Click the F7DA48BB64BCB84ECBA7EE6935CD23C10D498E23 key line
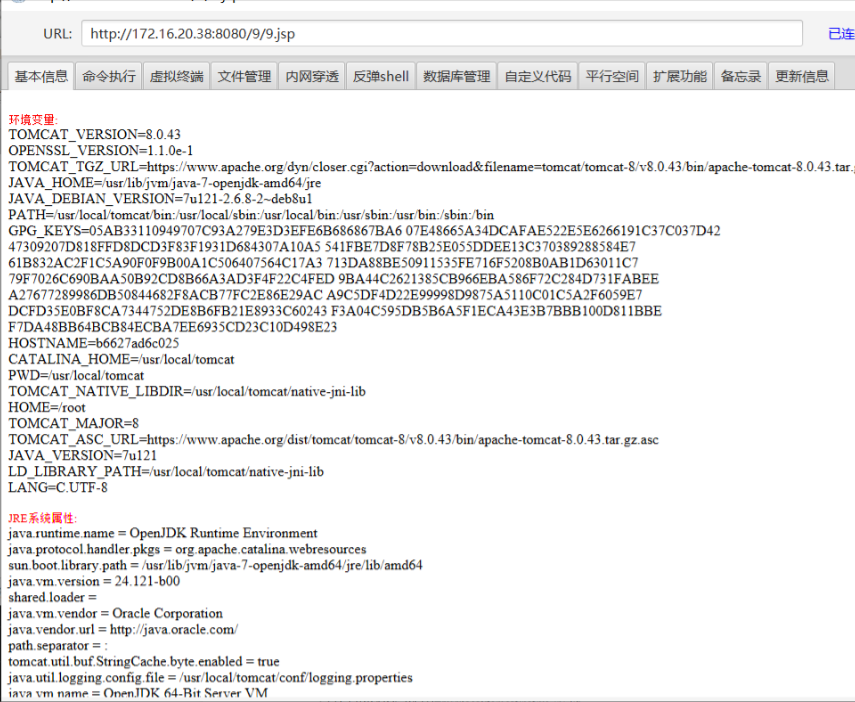 point(173,327)
